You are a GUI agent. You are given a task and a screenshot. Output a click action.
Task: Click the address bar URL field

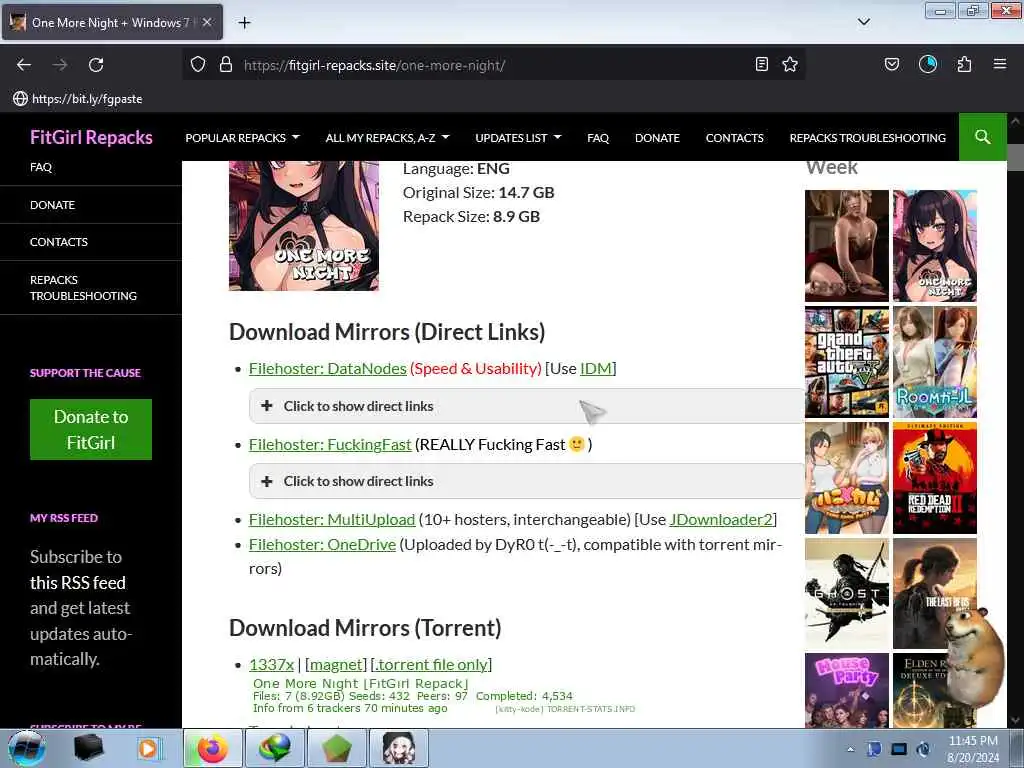(x=493, y=65)
